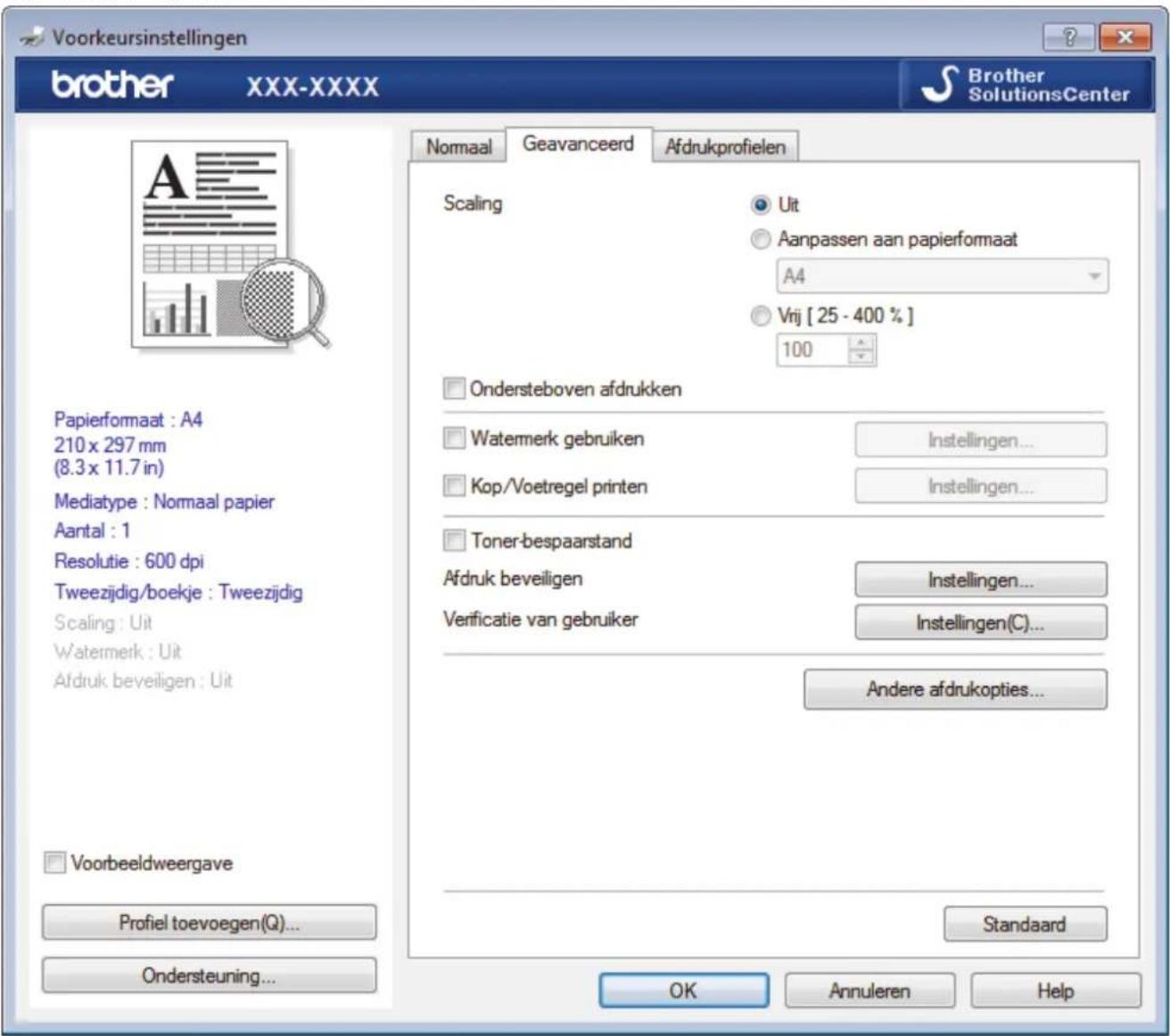The width and height of the screenshot is (1170, 1036).
Task: Enable Kop/Voetregel printen checkbox
Action: coord(454,486)
